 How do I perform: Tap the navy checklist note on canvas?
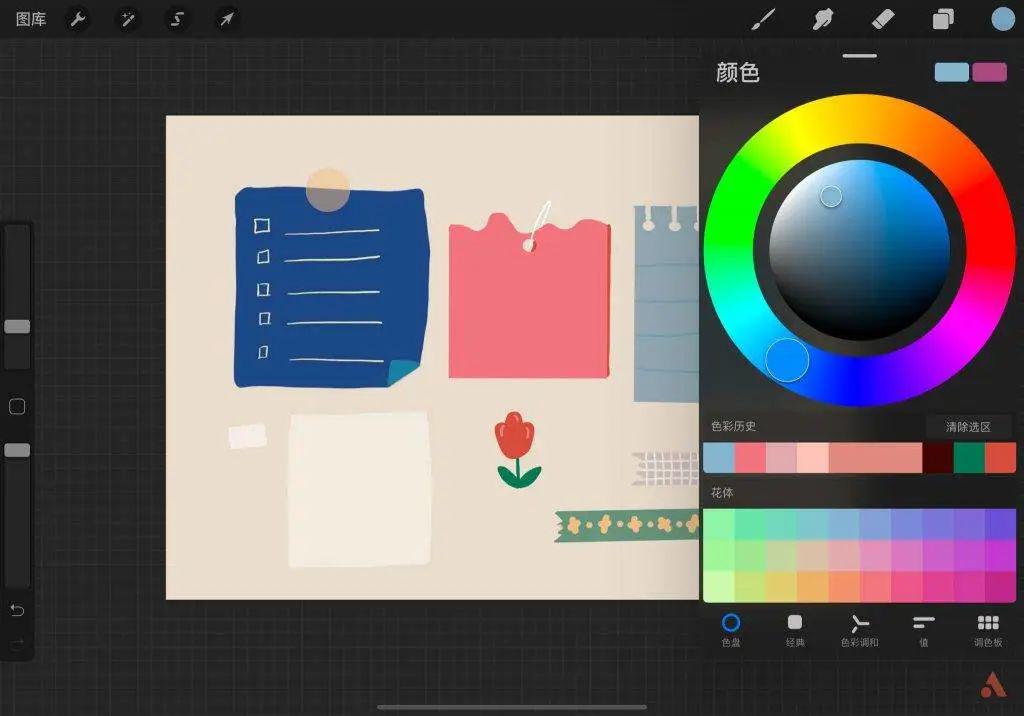tap(330, 287)
